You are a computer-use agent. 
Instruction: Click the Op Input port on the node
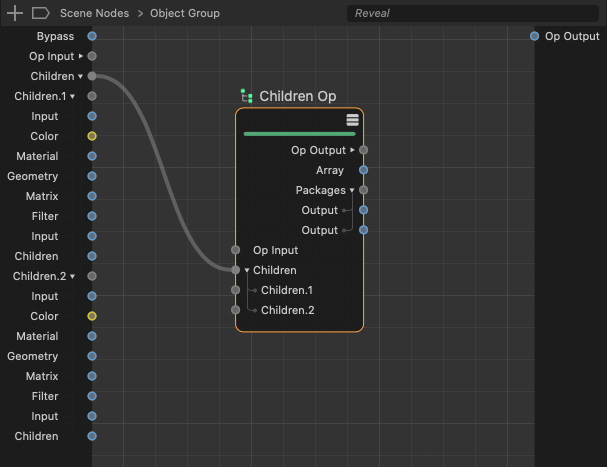(236, 250)
